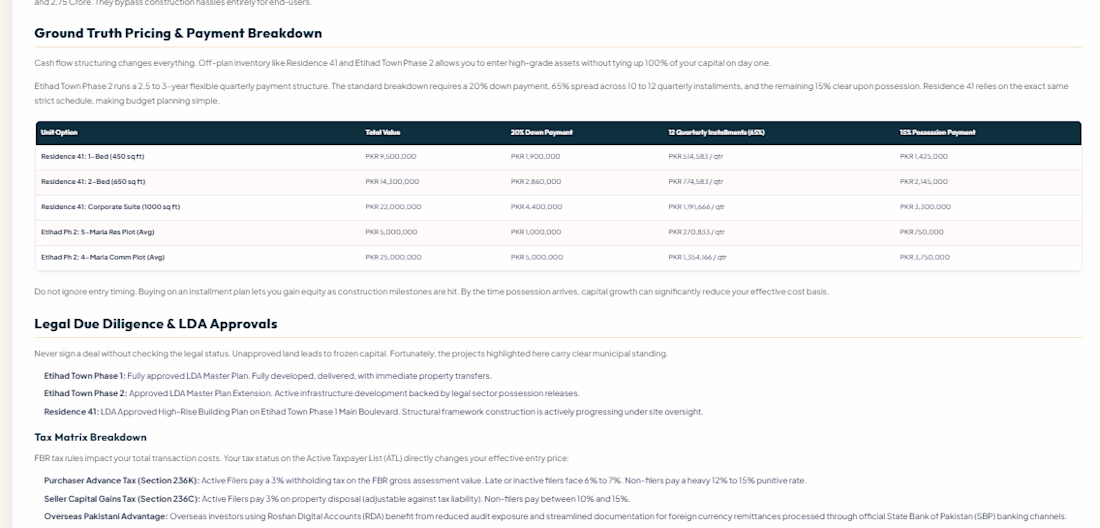
Task: Select installment cell 'PKR 514,583 / qtr'
Action: tap(695, 156)
